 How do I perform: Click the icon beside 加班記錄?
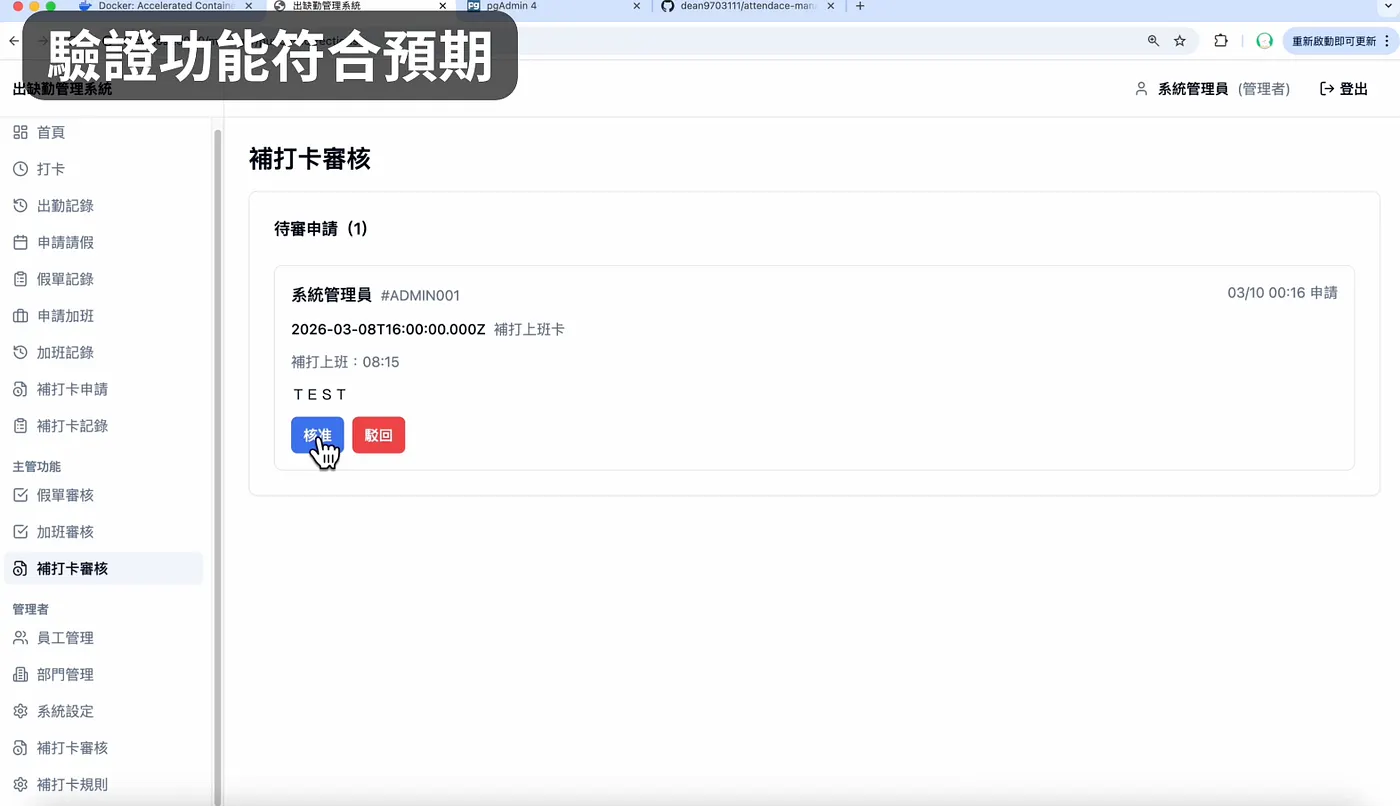[x=20, y=352]
